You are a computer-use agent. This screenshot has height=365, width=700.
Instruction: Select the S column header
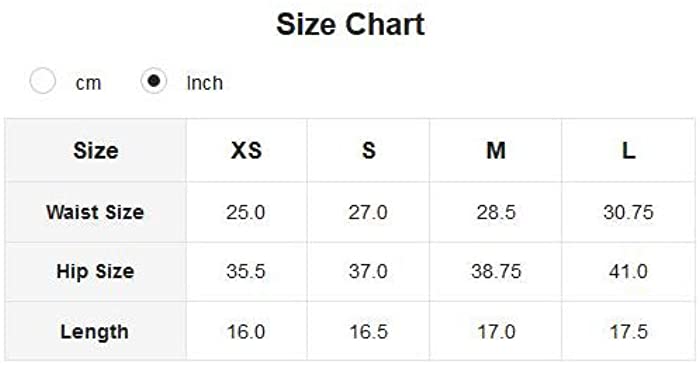[x=368, y=150]
